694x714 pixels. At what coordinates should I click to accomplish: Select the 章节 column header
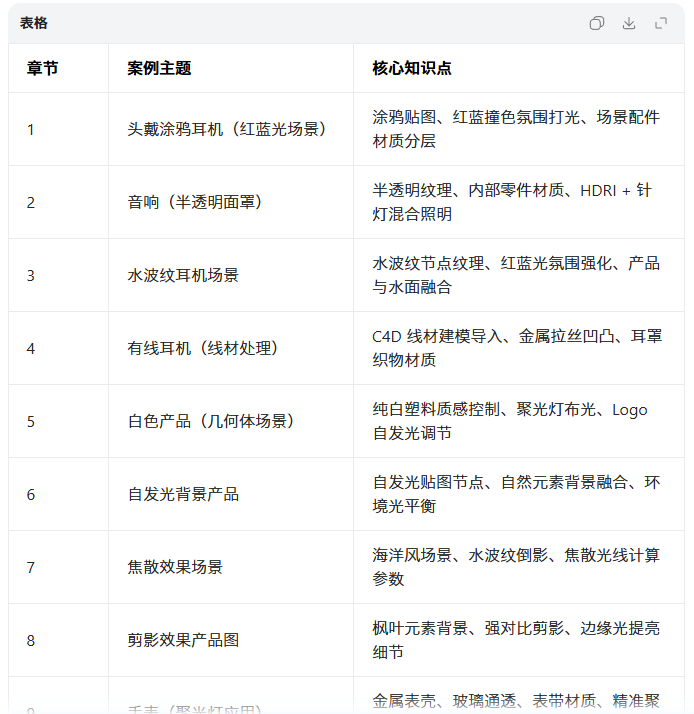tap(42, 68)
